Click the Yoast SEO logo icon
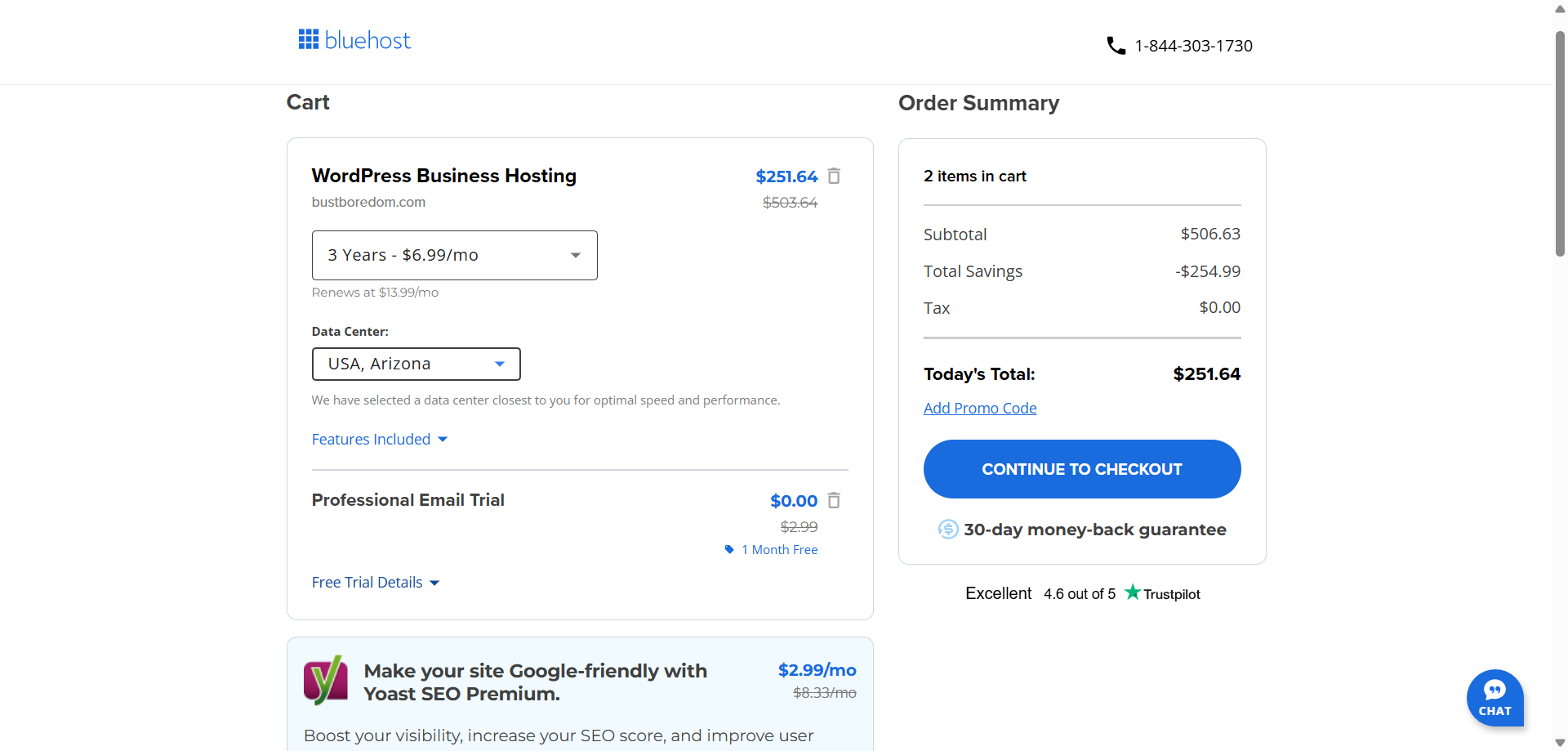 (326, 680)
